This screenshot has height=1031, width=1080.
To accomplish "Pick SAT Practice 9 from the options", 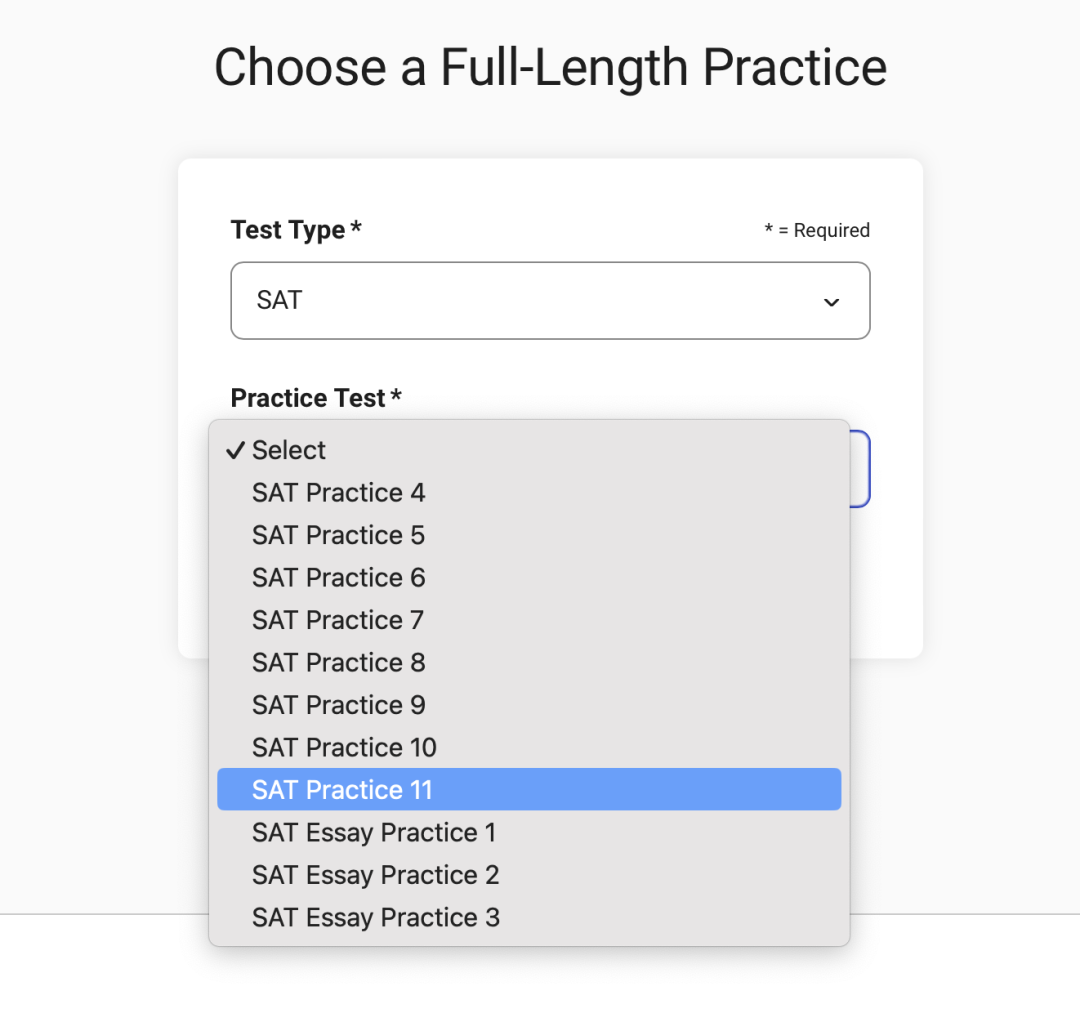I will click(338, 706).
